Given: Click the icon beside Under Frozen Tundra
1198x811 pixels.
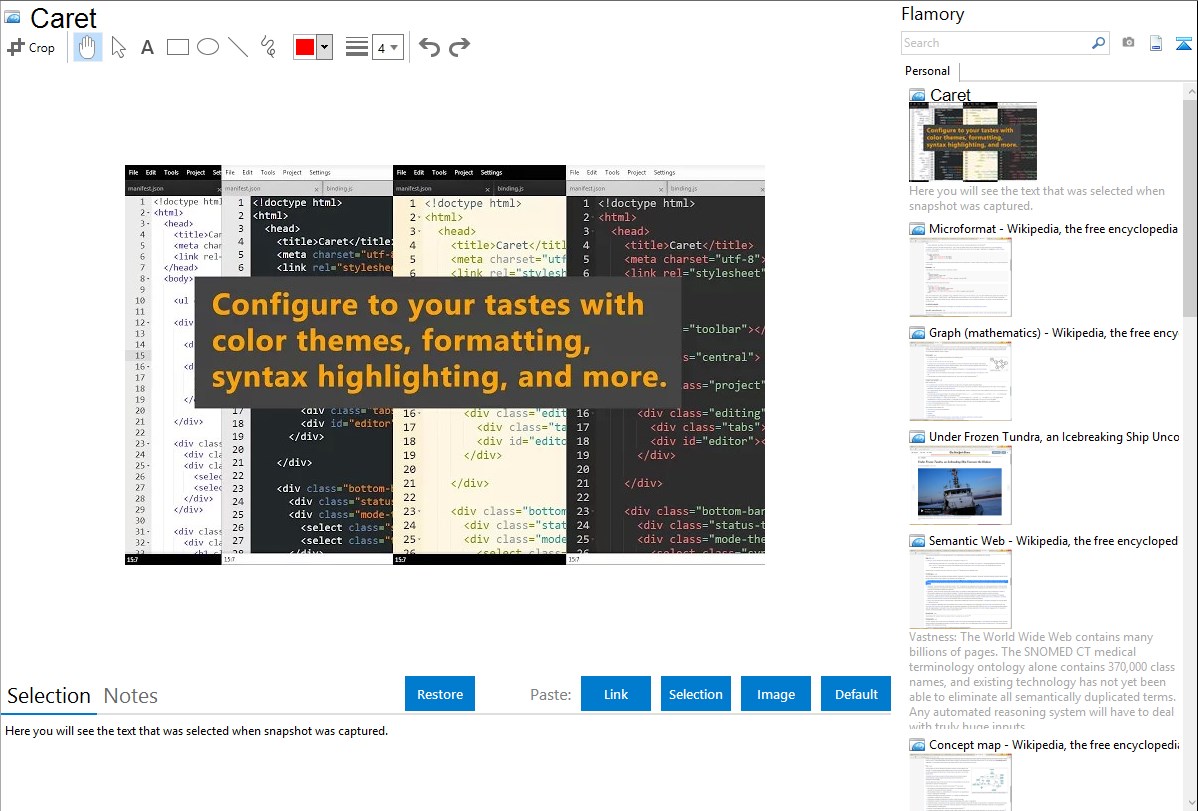Looking at the screenshot, I should click(917, 437).
